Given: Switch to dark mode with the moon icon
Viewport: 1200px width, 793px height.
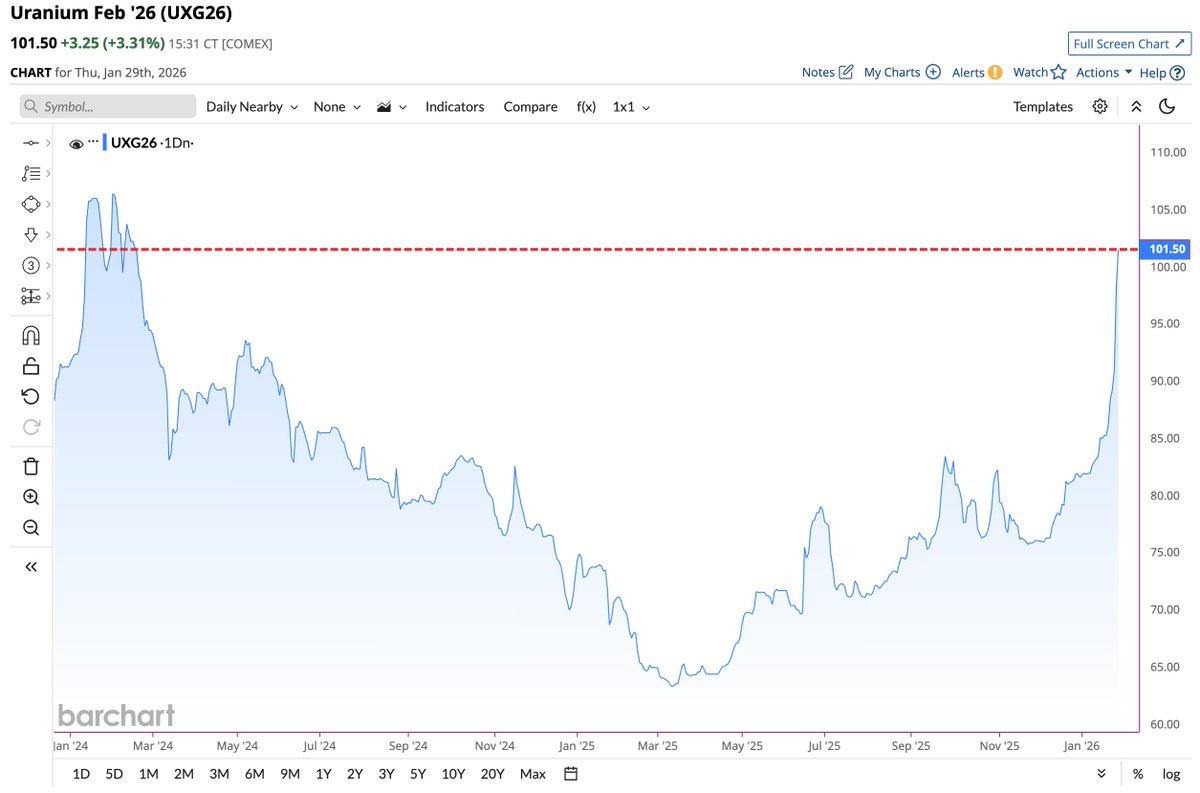Looking at the screenshot, I should (x=1166, y=106).
